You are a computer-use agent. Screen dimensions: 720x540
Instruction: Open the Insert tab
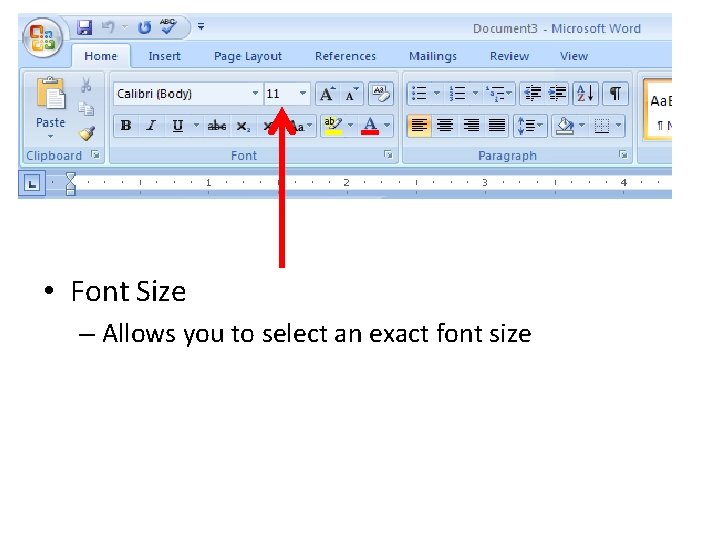tap(164, 56)
